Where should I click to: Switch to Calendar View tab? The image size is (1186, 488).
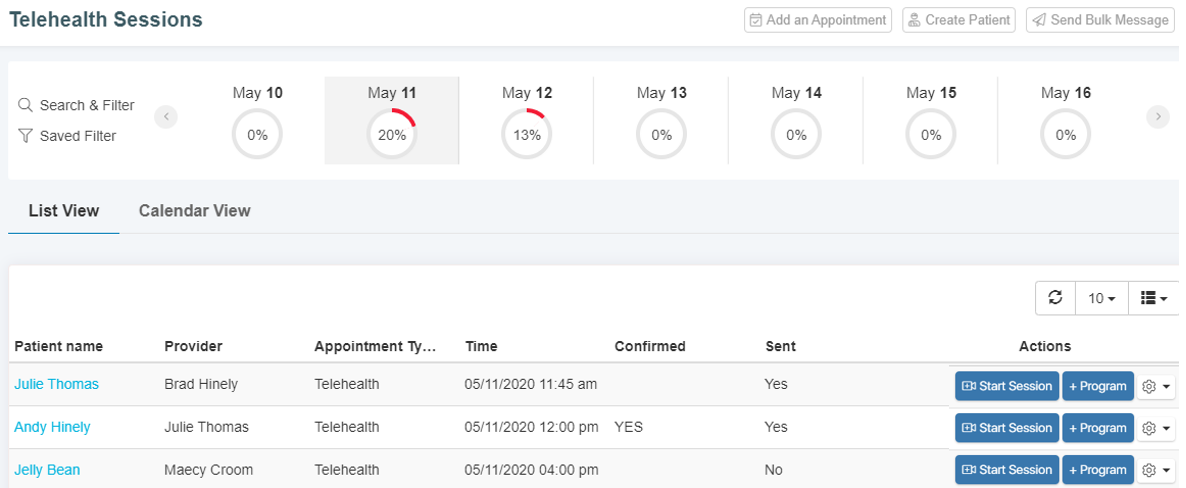pos(194,210)
